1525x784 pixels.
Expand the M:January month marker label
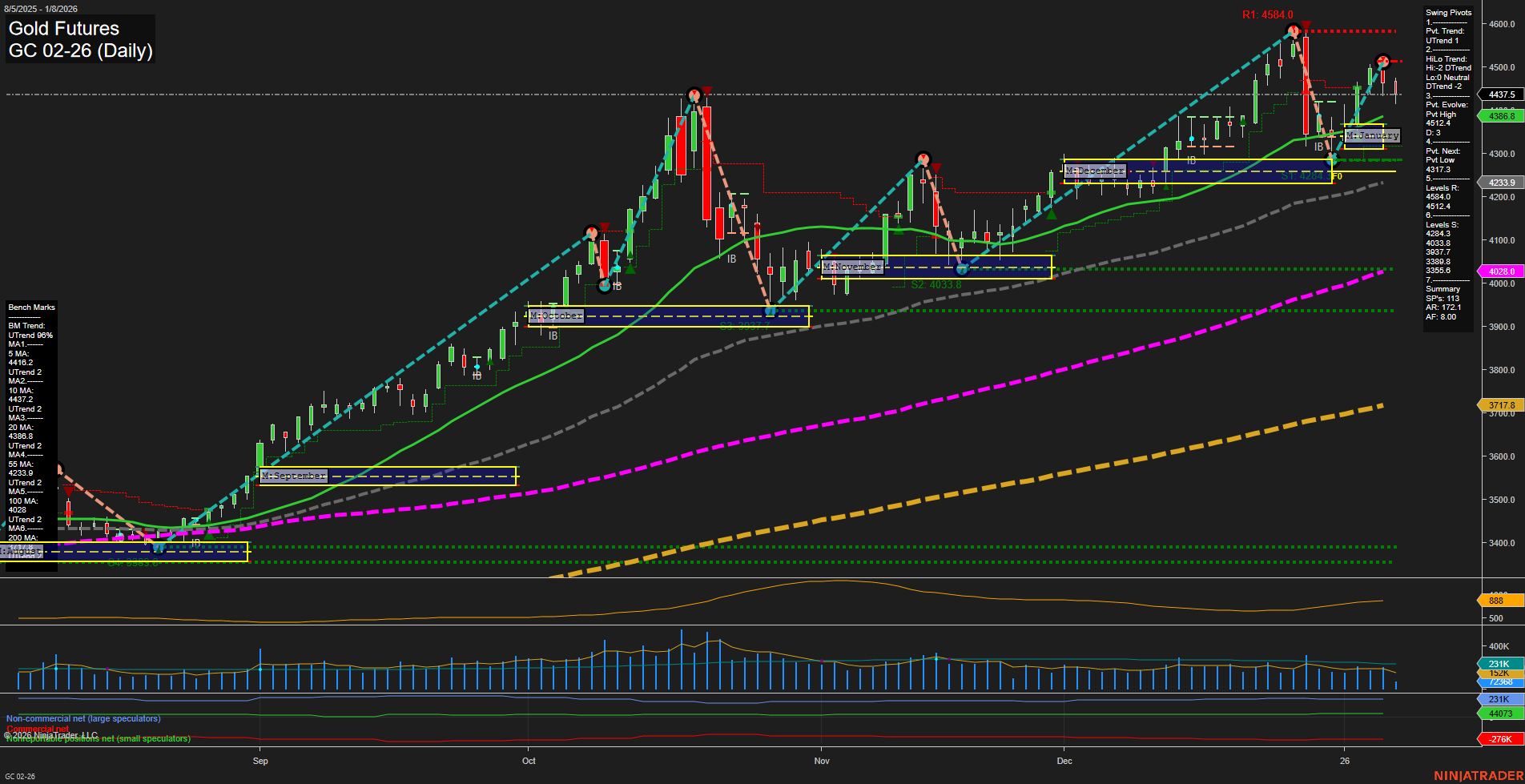pos(1372,136)
